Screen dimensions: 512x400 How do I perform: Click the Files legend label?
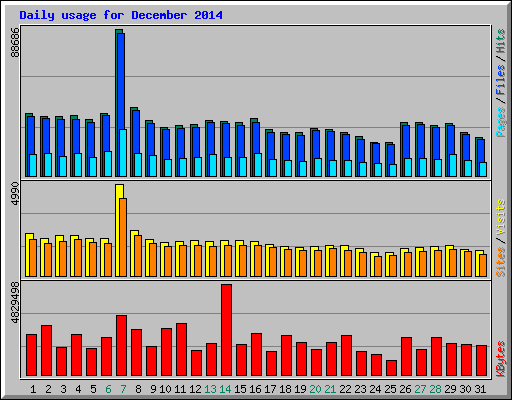(x=501, y=80)
